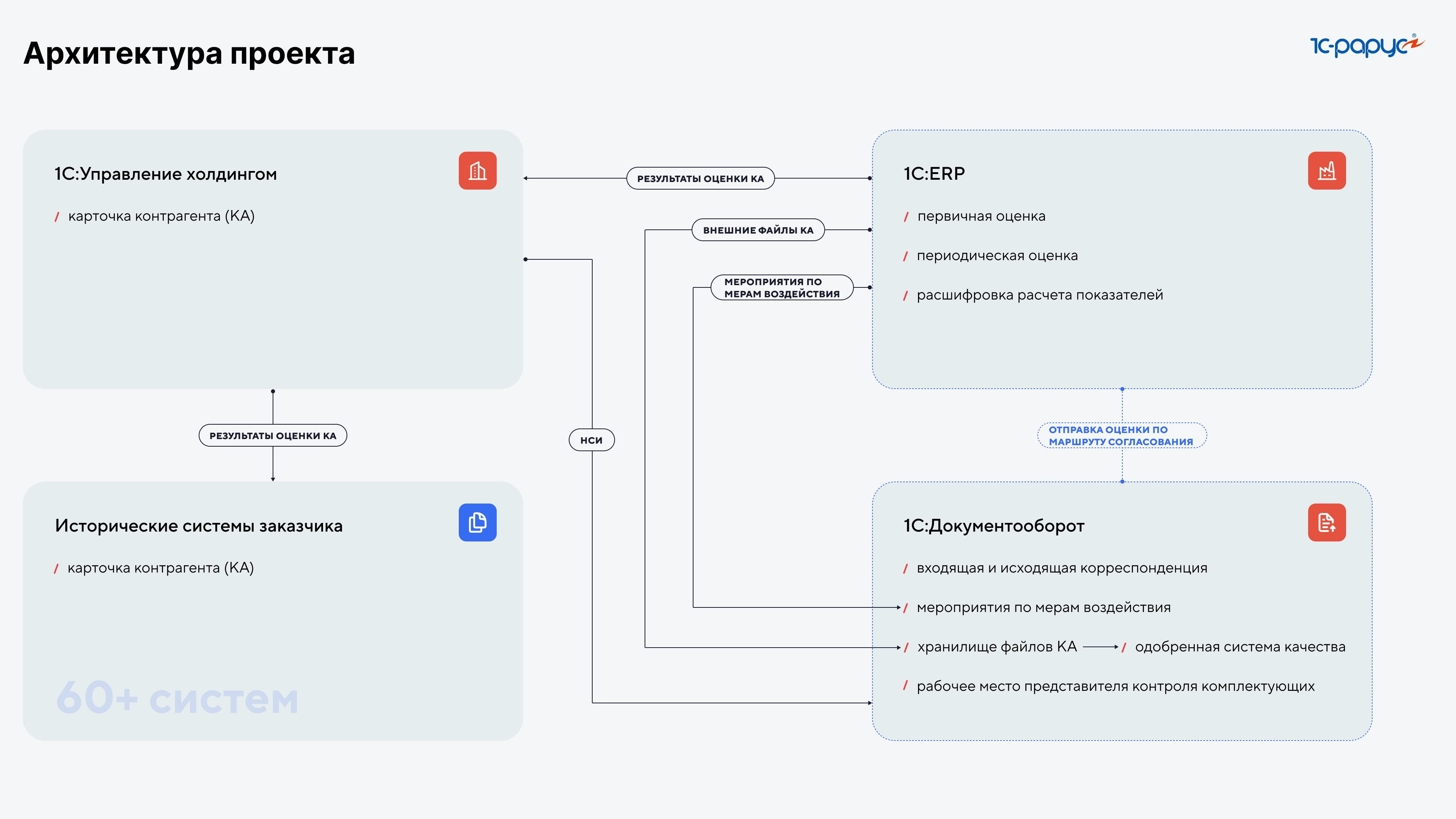The height and width of the screenshot is (819, 1456).
Task: Select the первичная оценка item
Action: (x=981, y=216)
